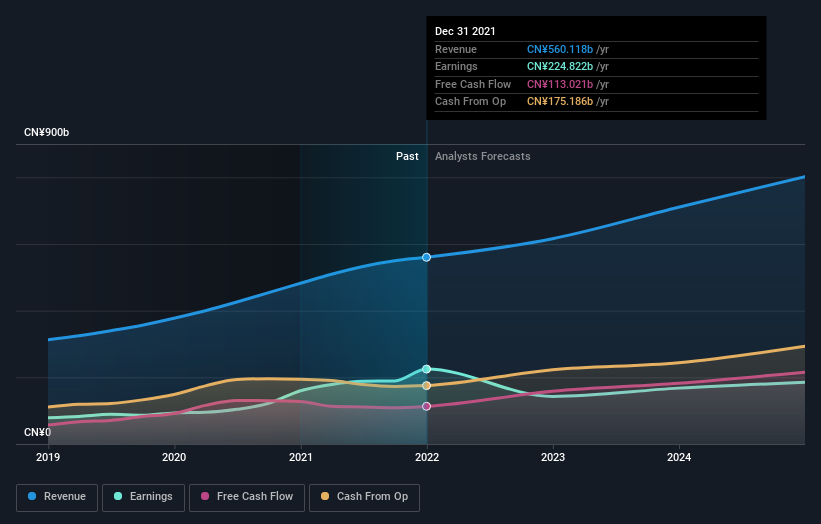Click the blue dot in the Revenue legend
The image size is (821, 524).
click(33, 496)
